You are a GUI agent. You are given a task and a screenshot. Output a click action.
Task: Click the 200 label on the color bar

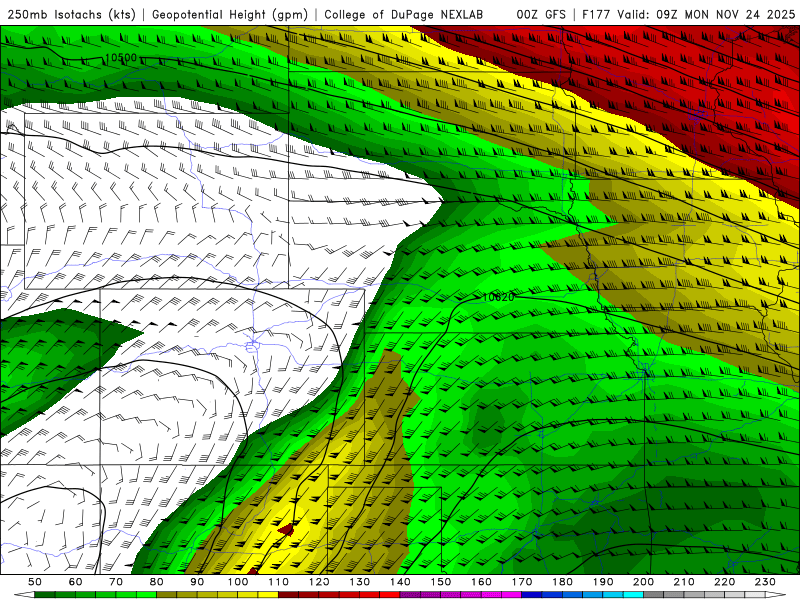click(644, 582)
